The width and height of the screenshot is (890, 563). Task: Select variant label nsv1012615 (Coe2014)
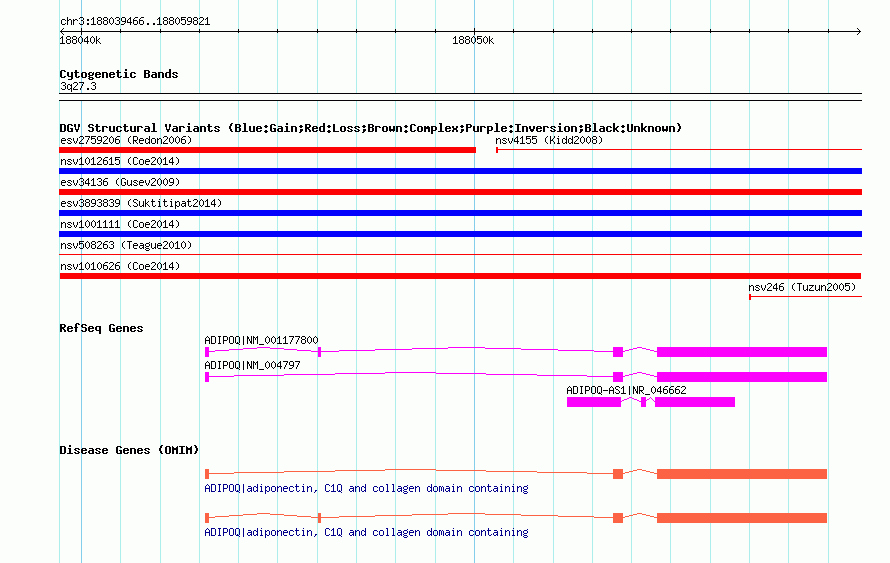pyautogui.click(x=120, y=161)
